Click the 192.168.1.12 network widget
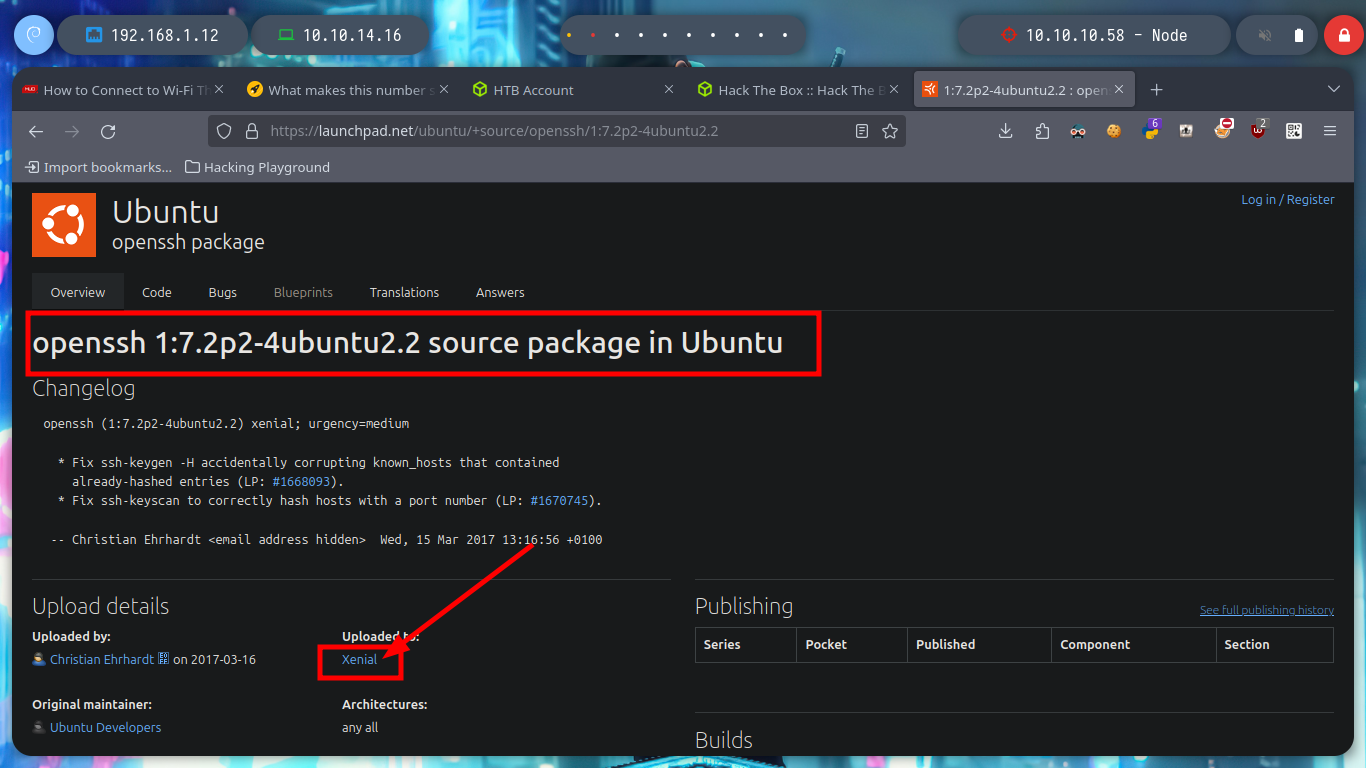The width and height of the screenshot is (1366, 768). pyautogui.click(x=152, y=35)
